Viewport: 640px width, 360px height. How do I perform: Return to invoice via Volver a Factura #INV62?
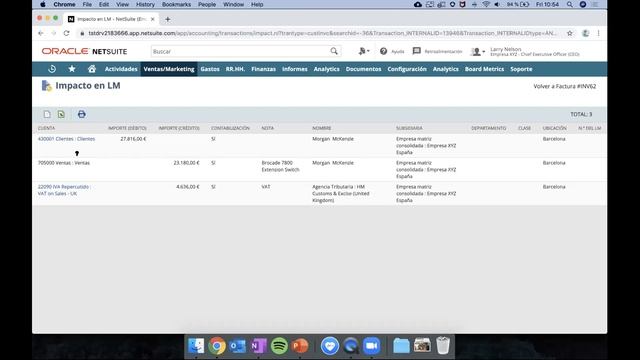[x=564, y=86]
